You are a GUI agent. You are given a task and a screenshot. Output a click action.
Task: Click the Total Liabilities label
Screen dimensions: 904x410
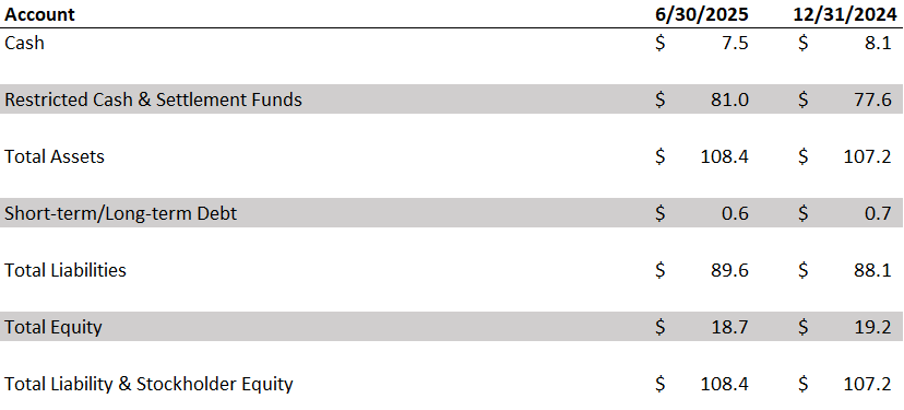point(65,270)
